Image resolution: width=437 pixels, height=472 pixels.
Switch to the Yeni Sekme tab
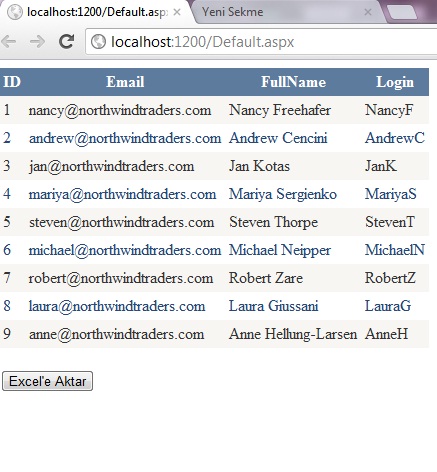[287, 12]
